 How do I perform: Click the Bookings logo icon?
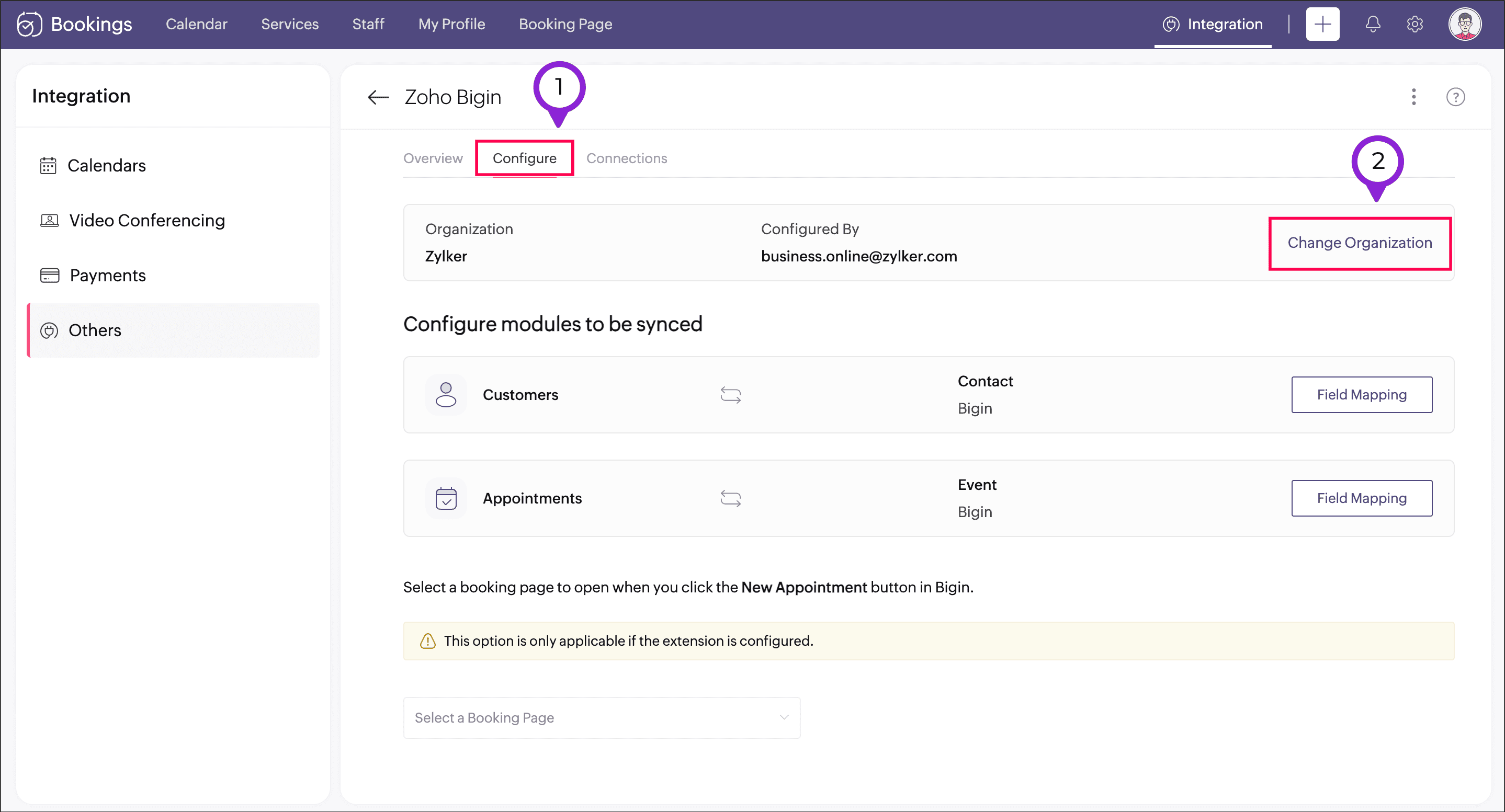click(x=29, y=25)
